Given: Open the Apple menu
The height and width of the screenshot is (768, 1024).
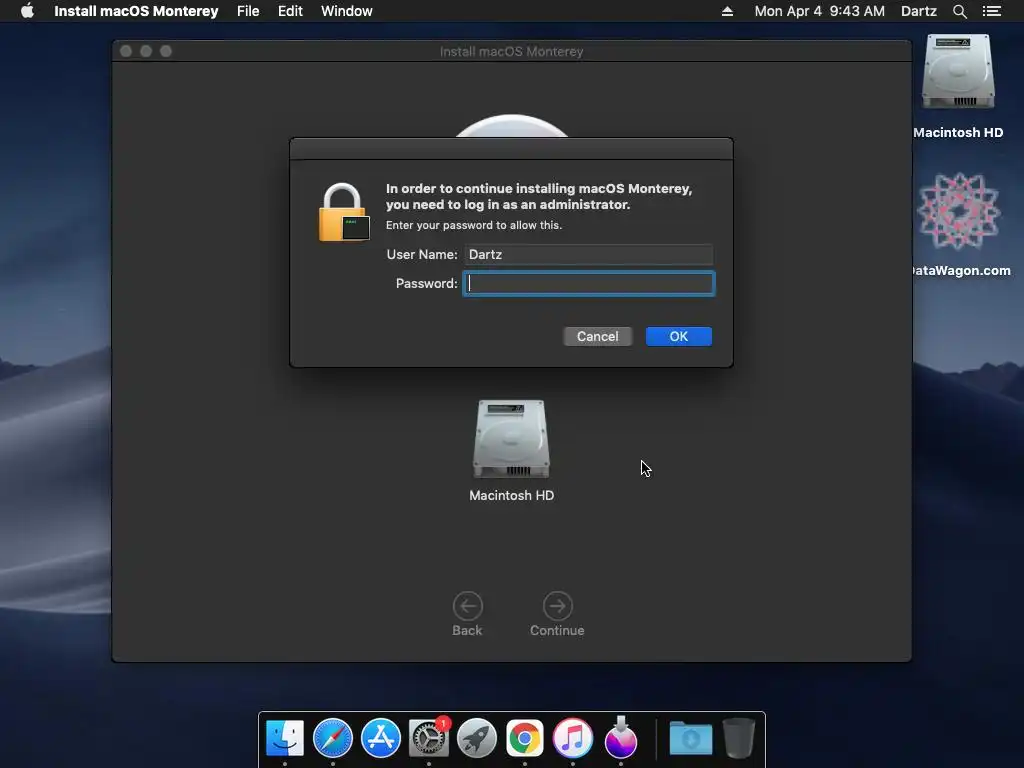Looking at the screenshot, I should pyautogui.click(x=27, y=10).
